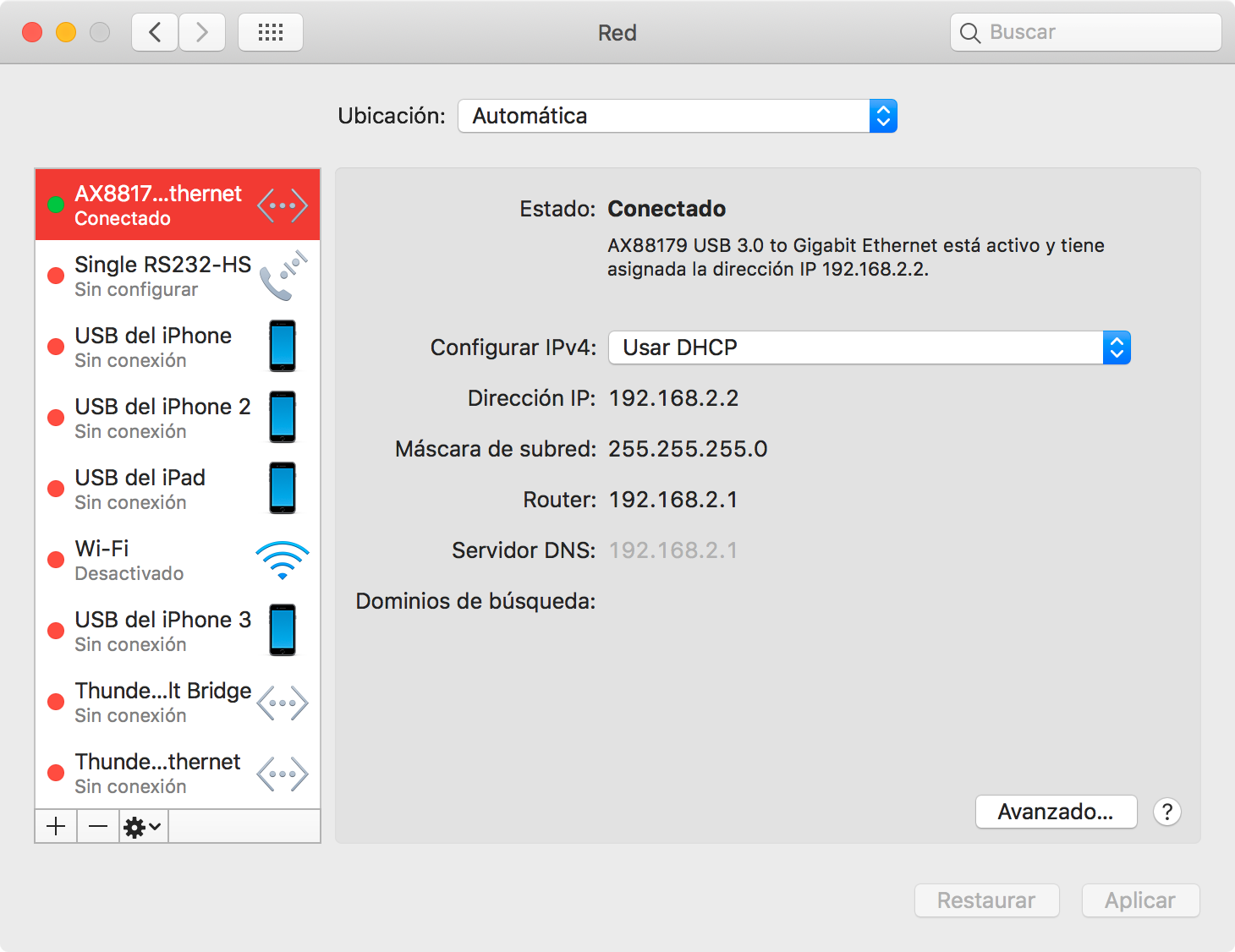
Task: Select USB del iPhone 3 service
Action: [178, 632]
